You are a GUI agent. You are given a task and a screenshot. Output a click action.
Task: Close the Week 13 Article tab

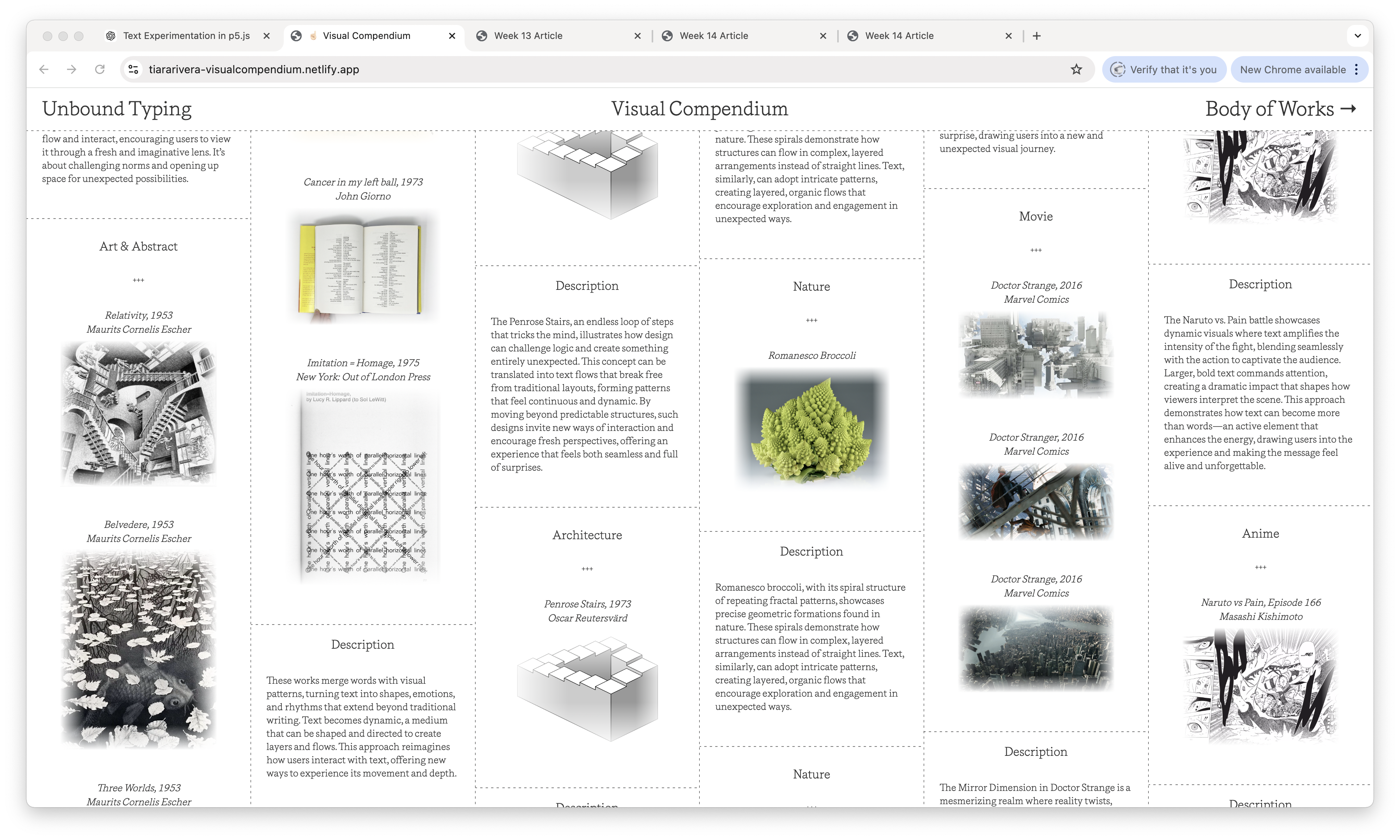coord(638,36)
